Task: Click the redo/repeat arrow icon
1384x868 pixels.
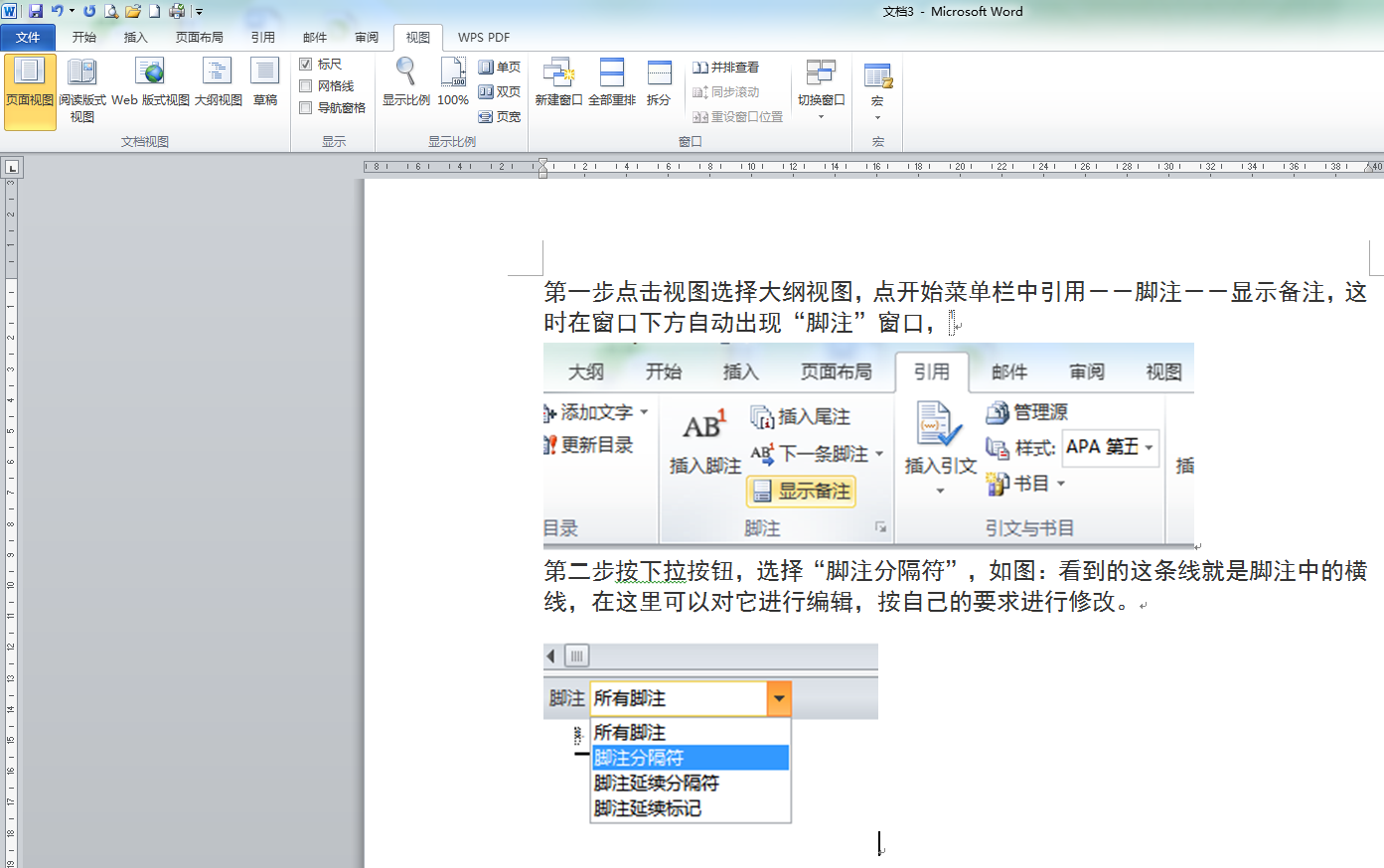Action: pyautogui.click(x=89, y=11)
